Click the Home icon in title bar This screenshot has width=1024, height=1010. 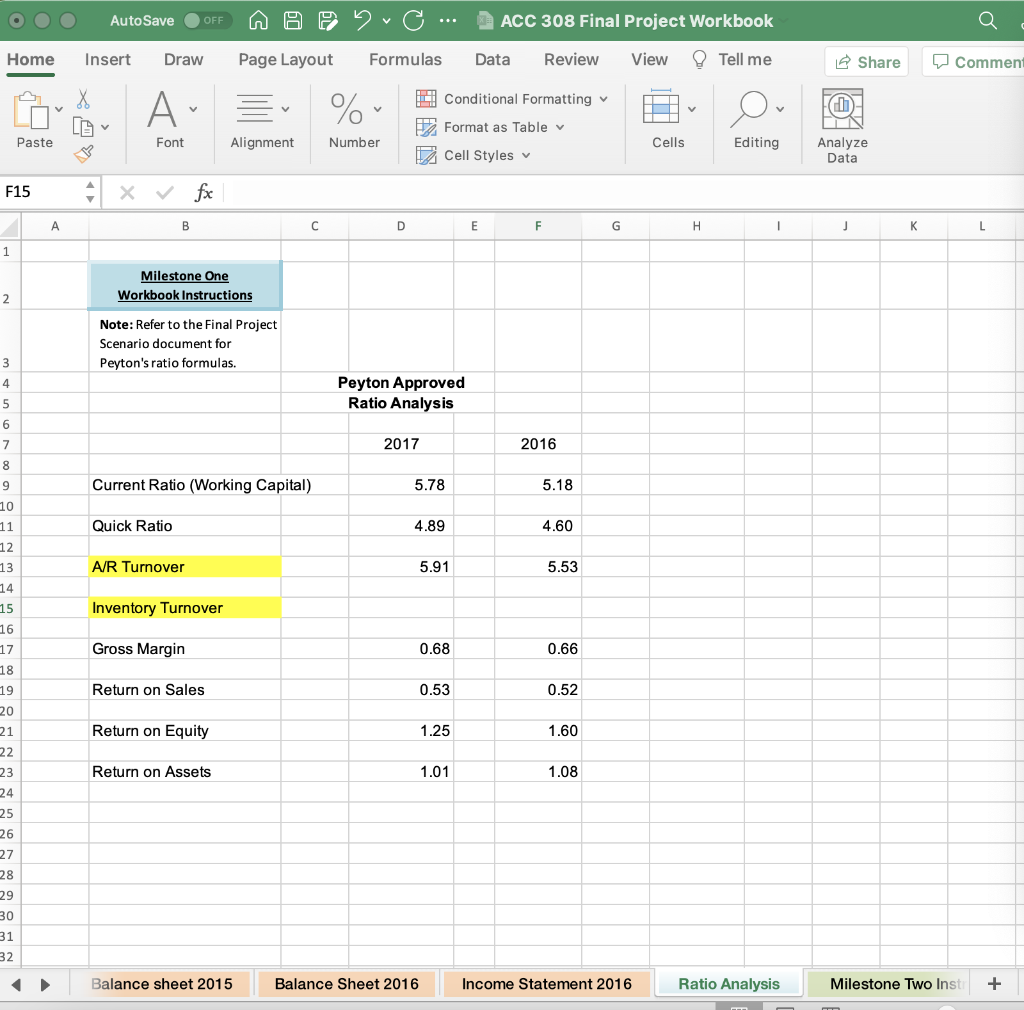259,20
